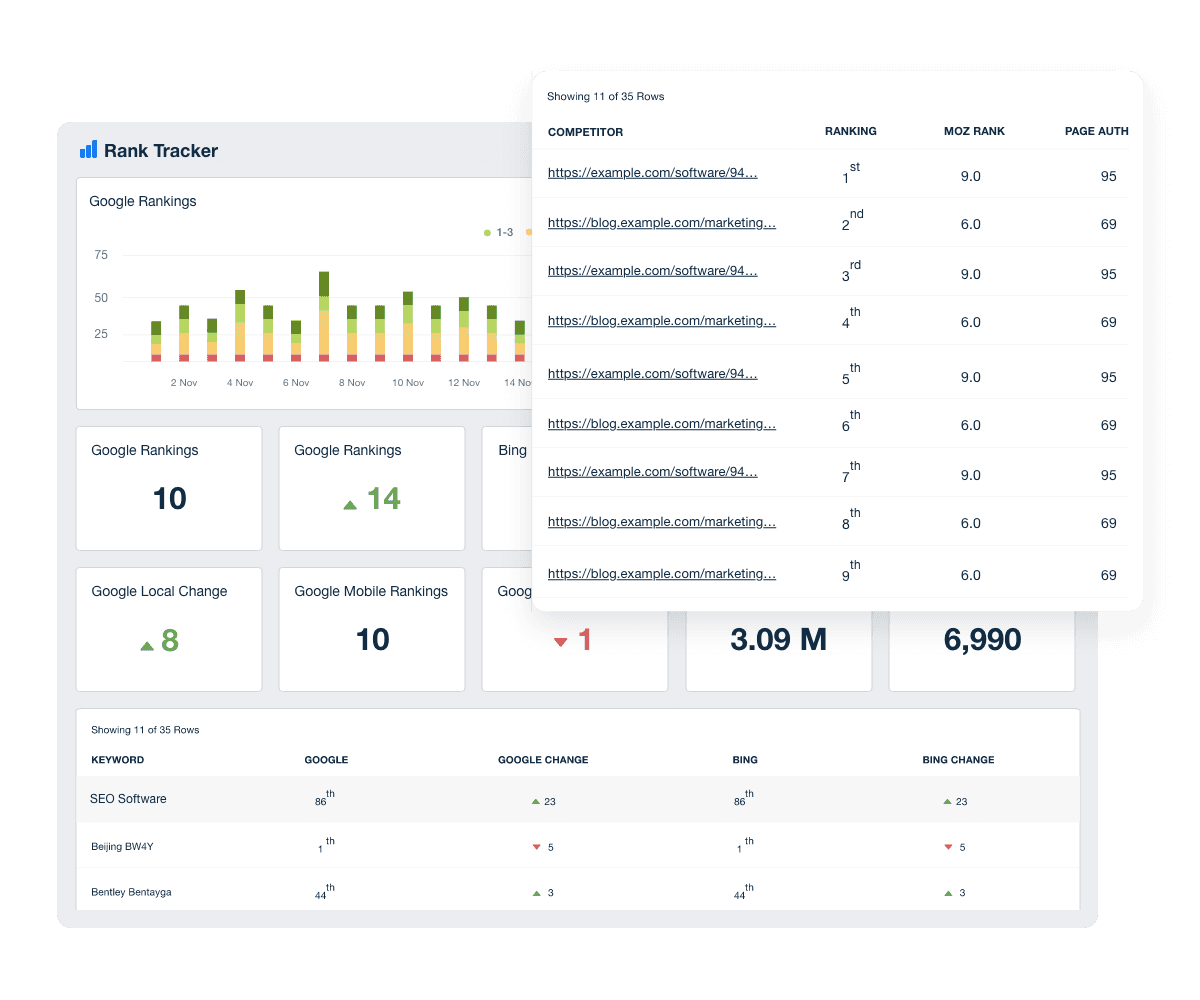The width and height of the screenshot is (1200, 1000).
Task: Open the 9th ranked blog marketing link
Action: coord(661,574)
